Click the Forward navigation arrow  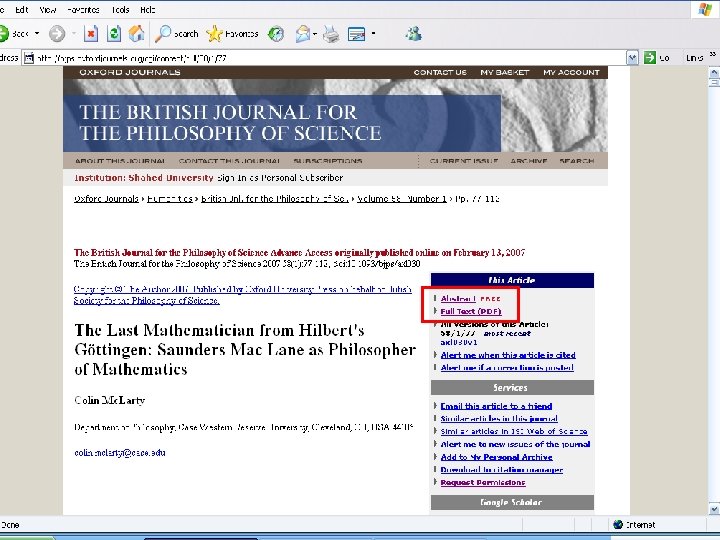pyautogui.click(x=57, y=34)
